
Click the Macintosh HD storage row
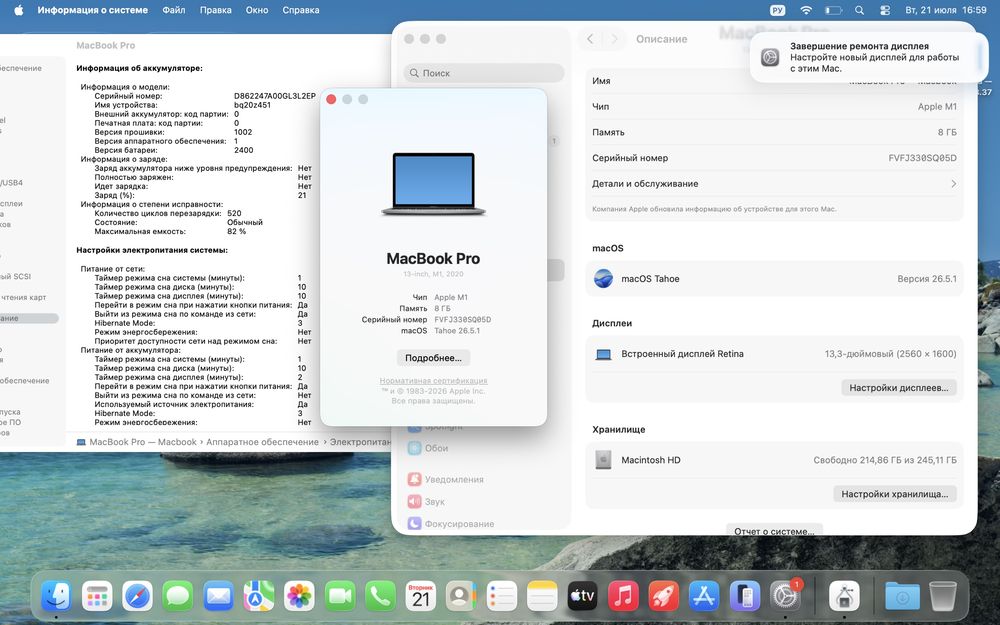pyautogui.click(x=774, y=460)
